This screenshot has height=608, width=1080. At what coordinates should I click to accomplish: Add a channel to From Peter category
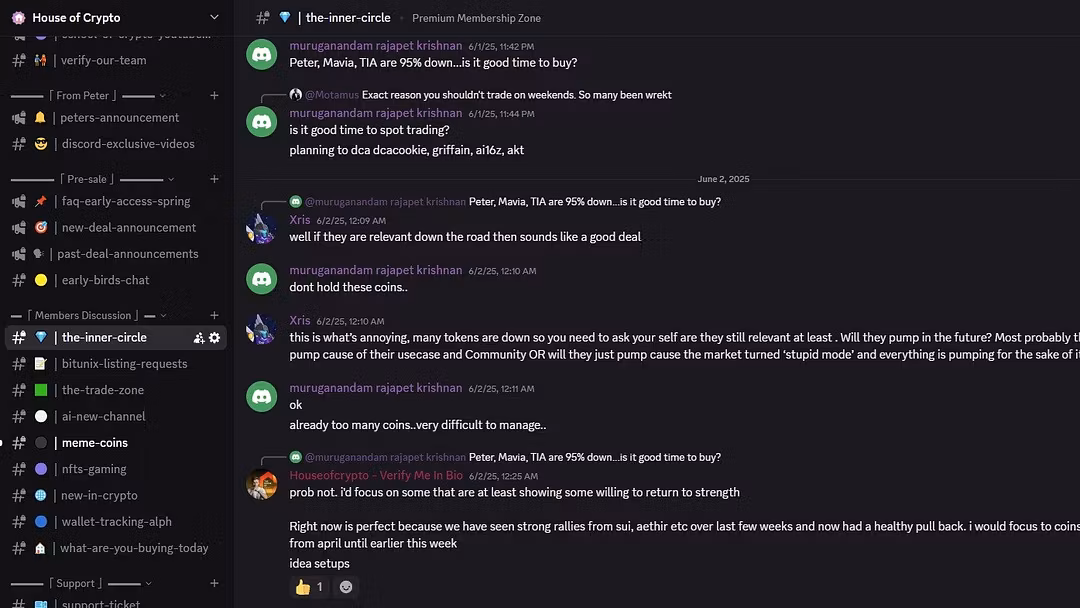[x=214, y=96]
